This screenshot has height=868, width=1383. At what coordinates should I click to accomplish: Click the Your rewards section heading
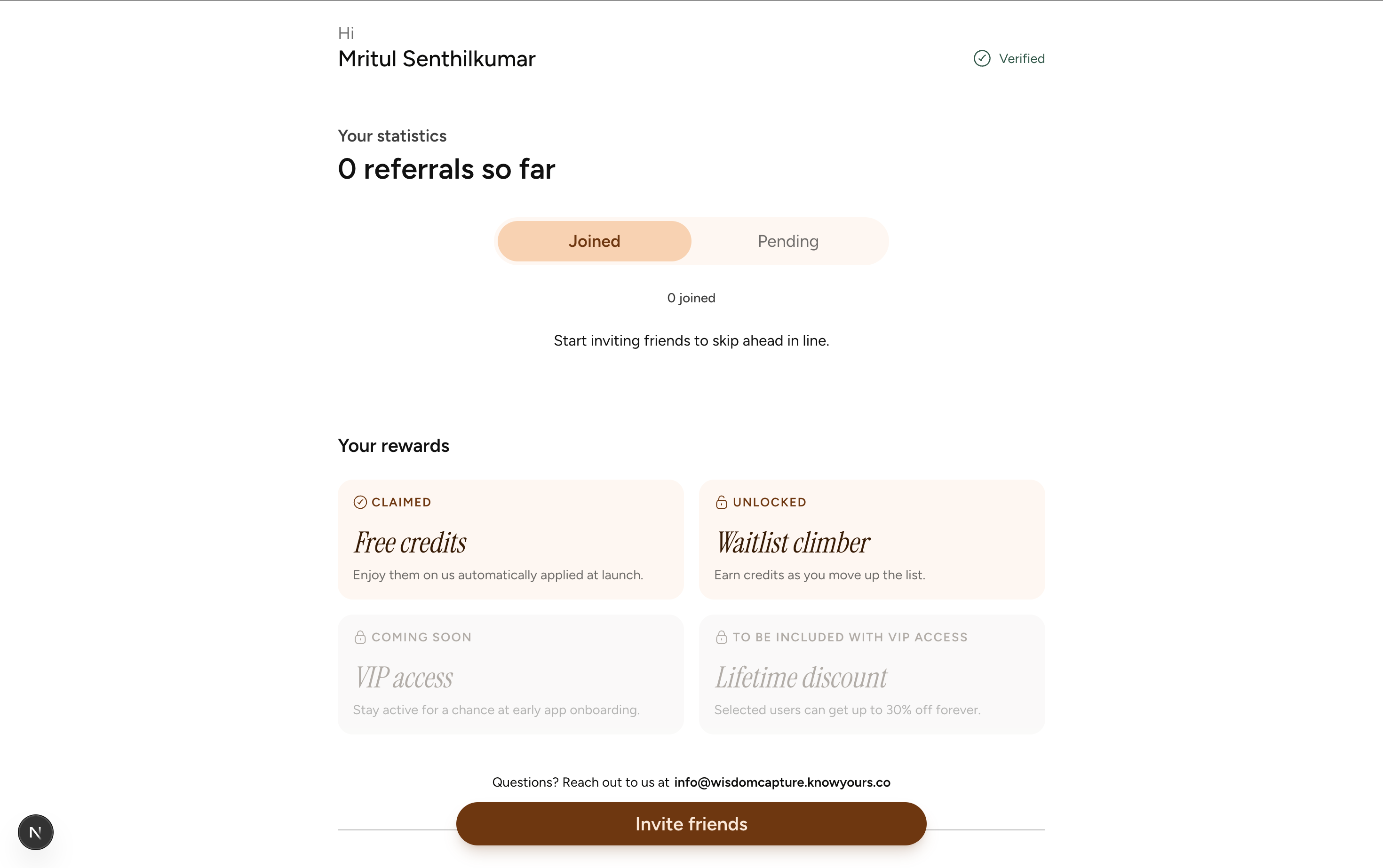(393, 446)
